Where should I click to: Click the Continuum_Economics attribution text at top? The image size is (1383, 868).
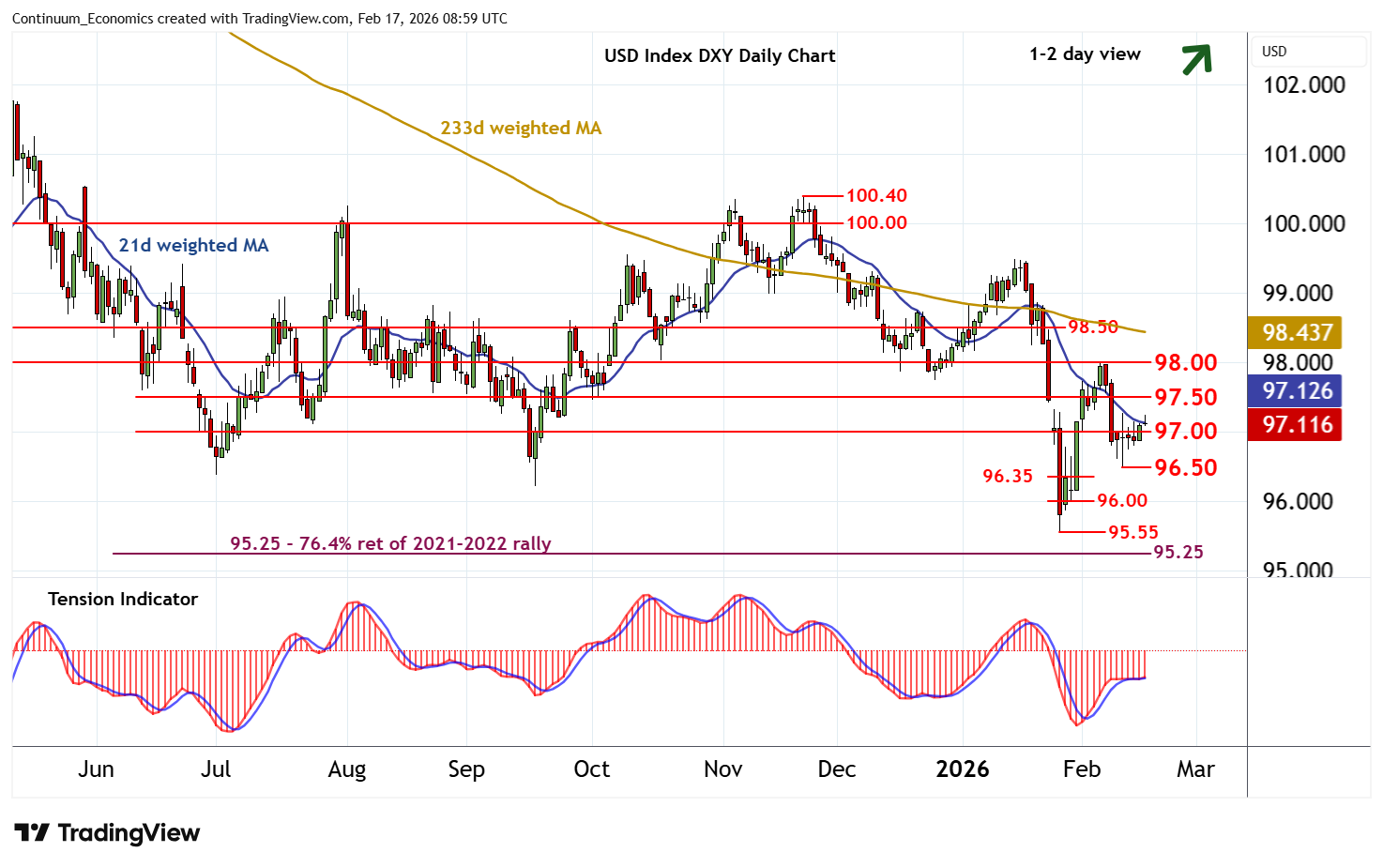pyautogui.click(x=260, y=19)
